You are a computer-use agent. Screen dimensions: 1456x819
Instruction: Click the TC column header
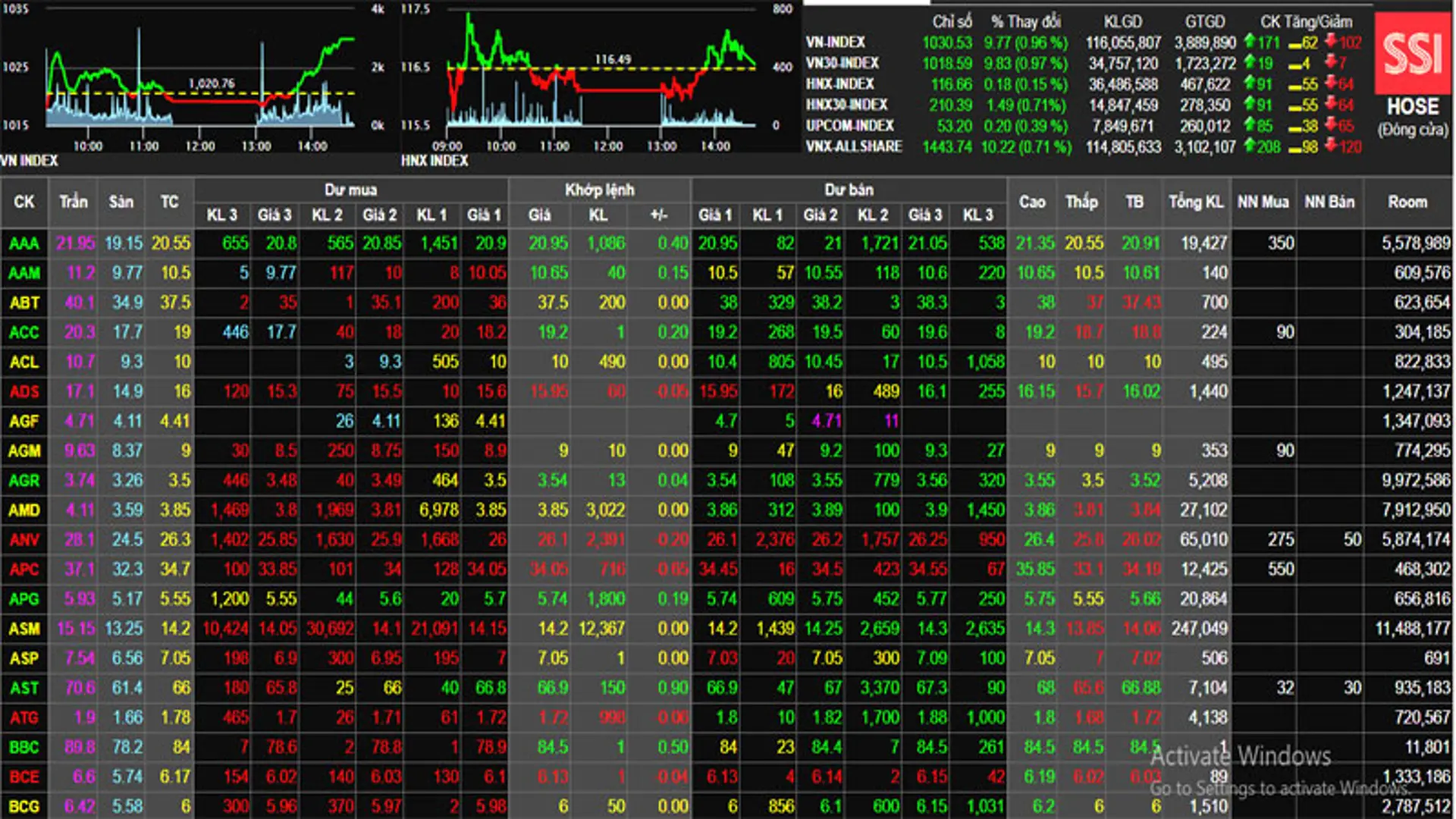pos(169,202)
